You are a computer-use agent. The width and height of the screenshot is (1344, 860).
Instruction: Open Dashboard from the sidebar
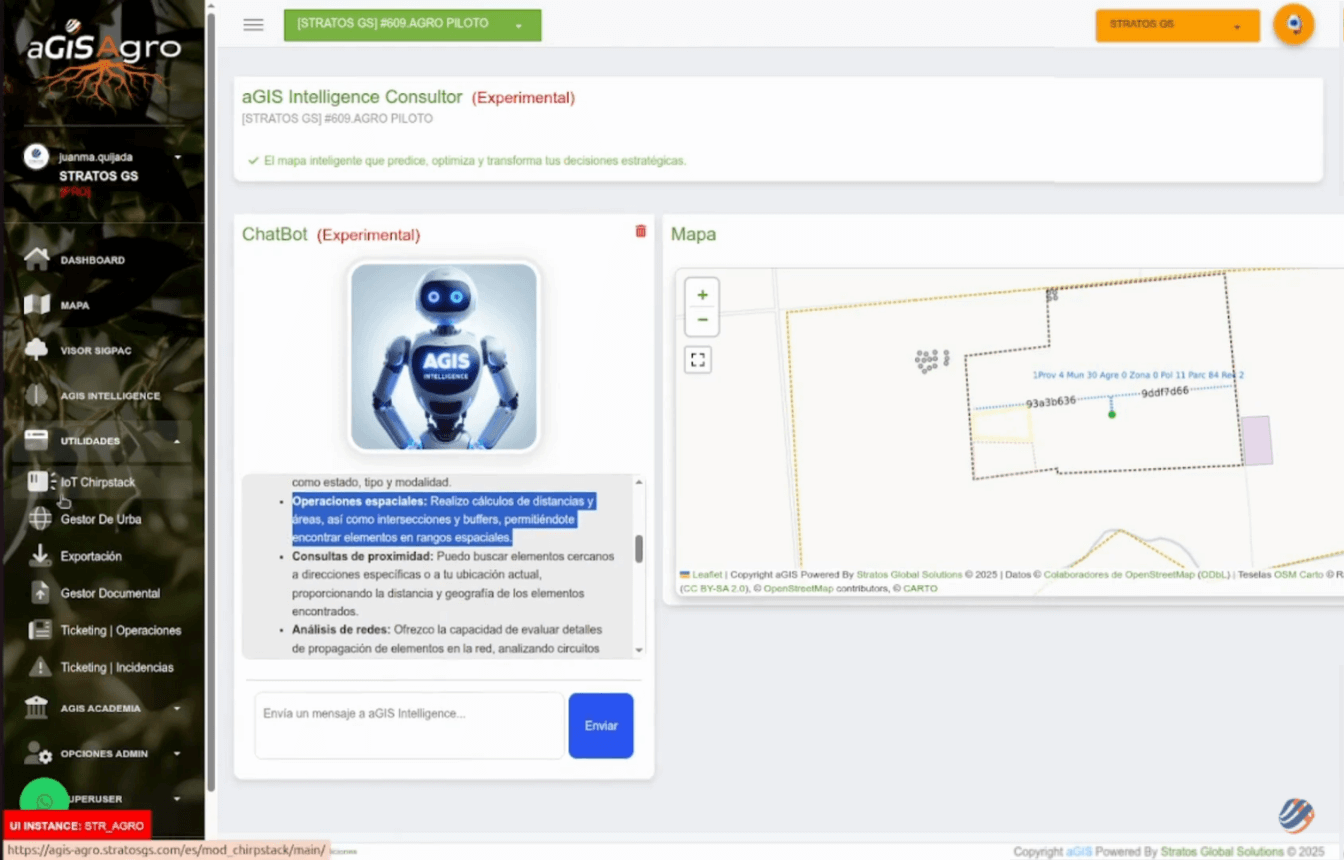pos(92,260)
